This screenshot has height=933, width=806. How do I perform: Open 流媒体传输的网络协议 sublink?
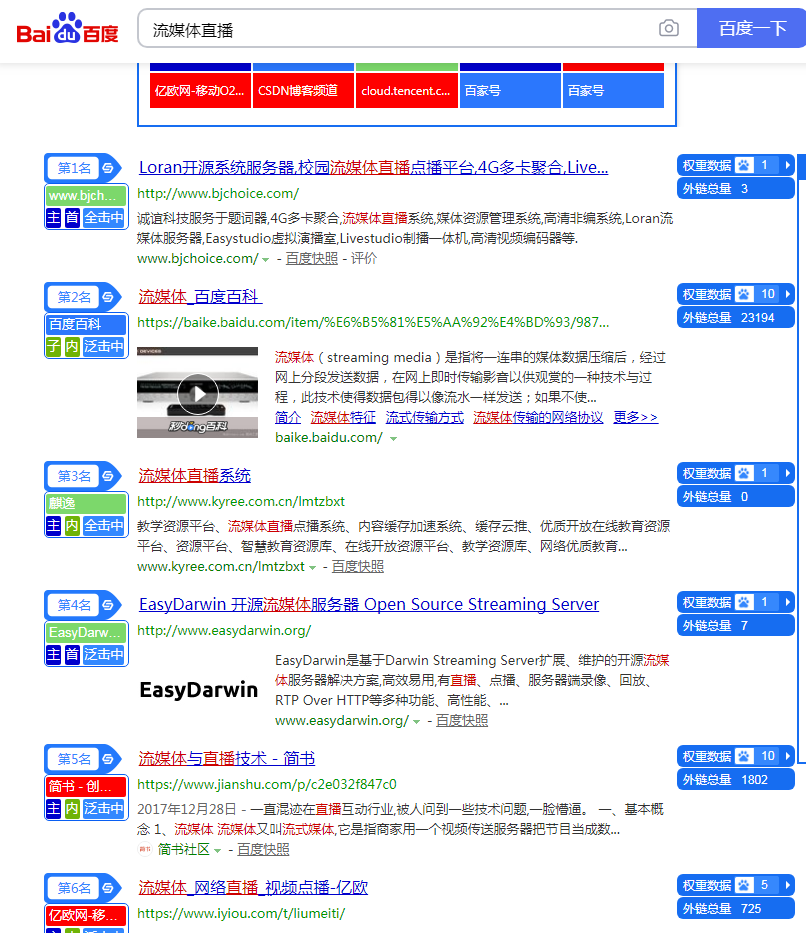[x=538, y=418]
